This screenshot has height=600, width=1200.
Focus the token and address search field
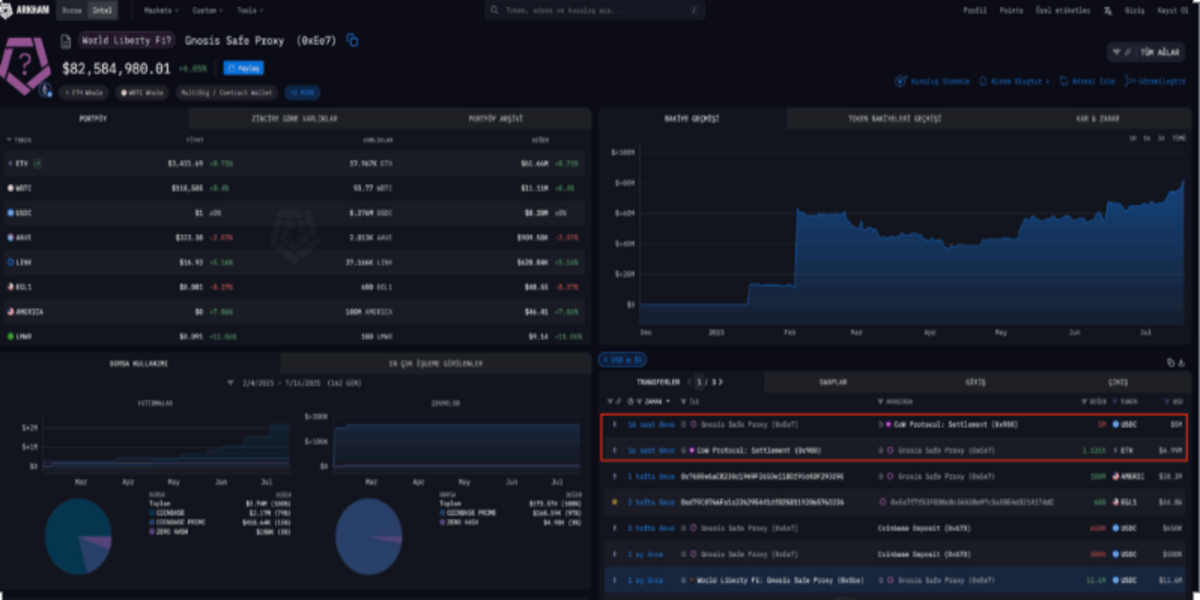(x=595, y=10)
